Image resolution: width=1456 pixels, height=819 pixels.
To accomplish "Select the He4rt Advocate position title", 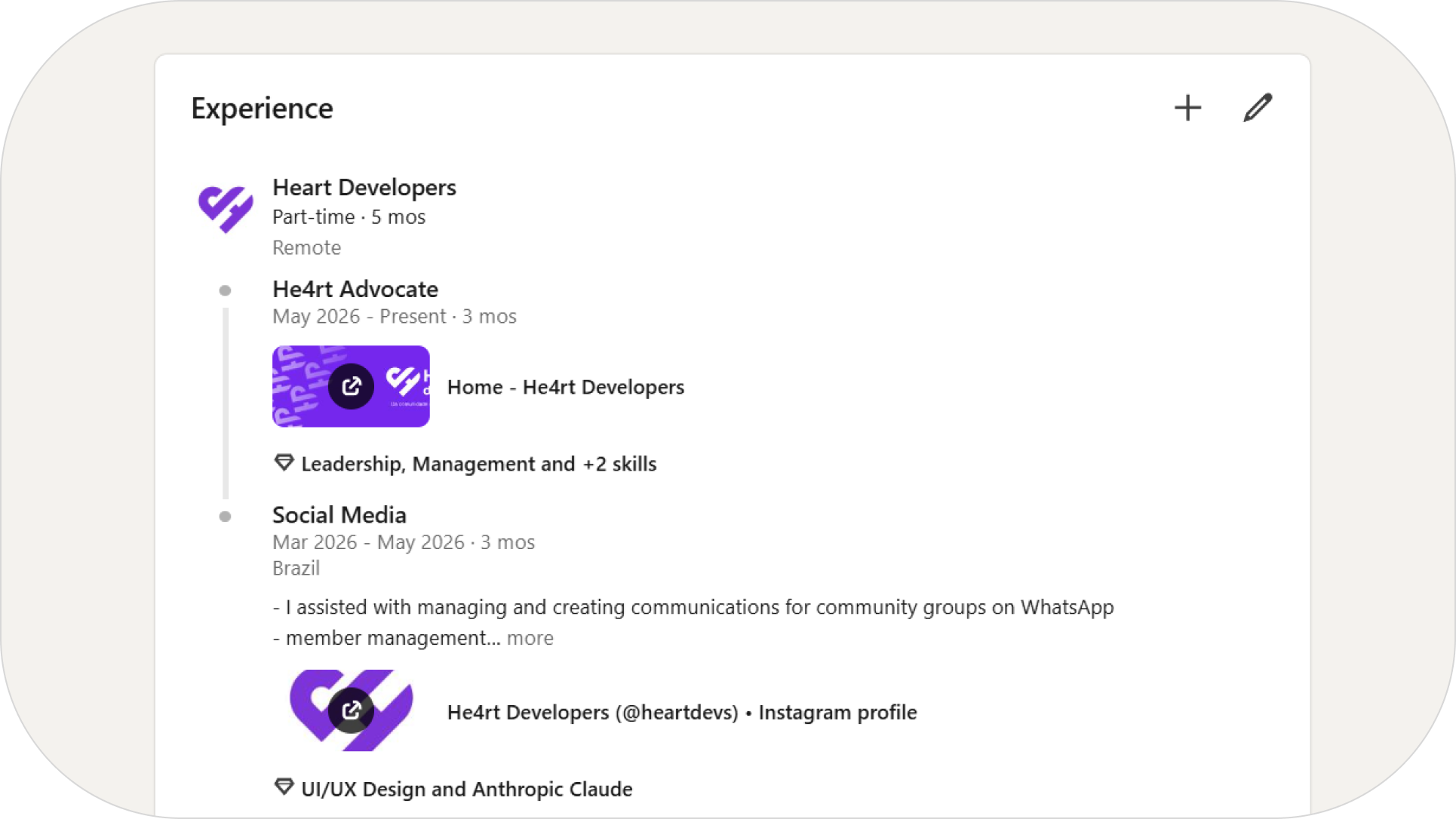I will point(355,289).
